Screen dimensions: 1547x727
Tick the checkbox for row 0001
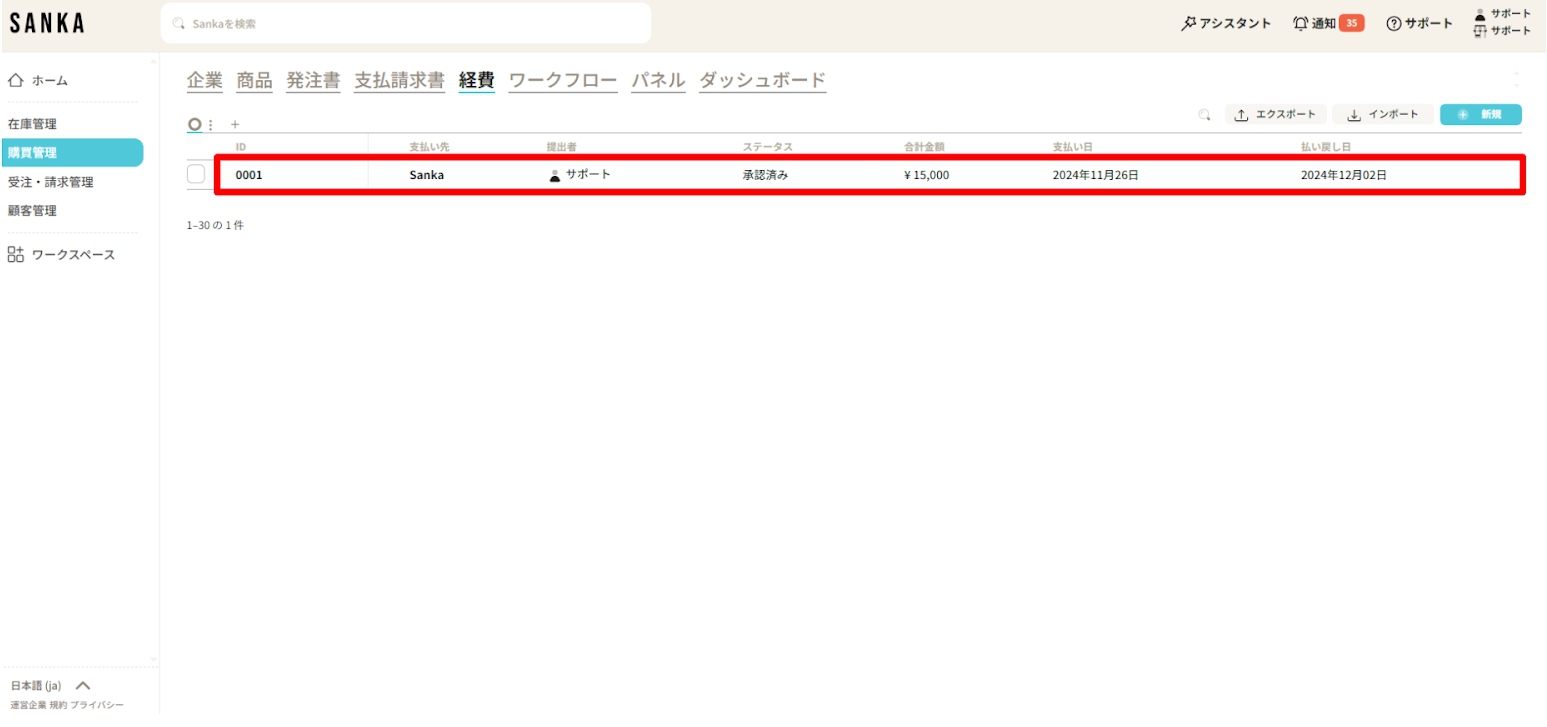(196, 174)
